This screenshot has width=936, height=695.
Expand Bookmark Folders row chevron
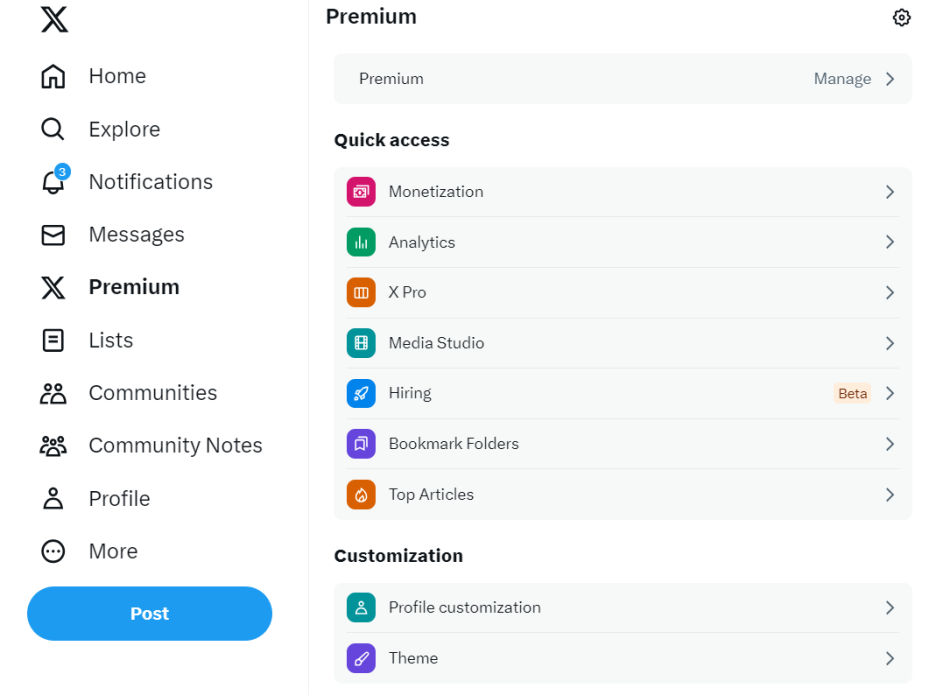tap(890, 444)
